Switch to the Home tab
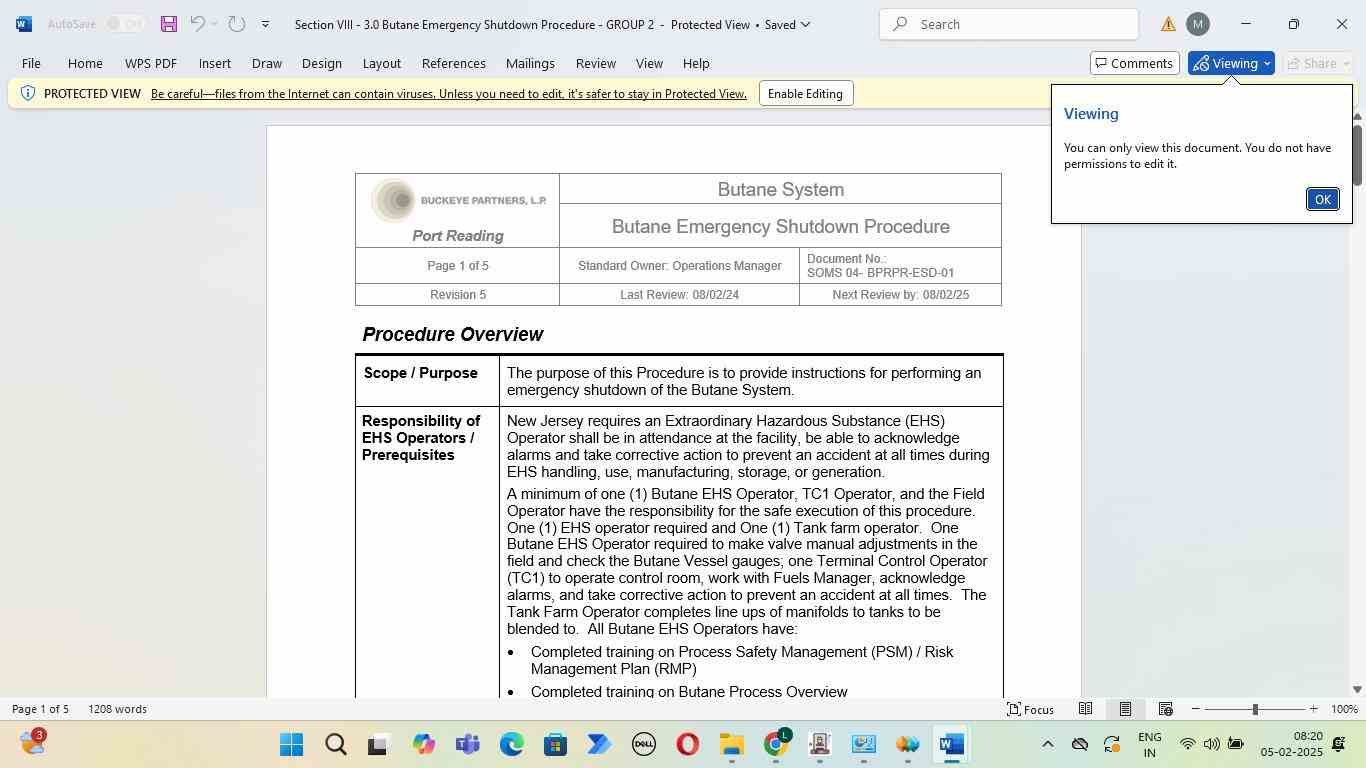This screenshot has height=768, width=1366. pos(85,63)
